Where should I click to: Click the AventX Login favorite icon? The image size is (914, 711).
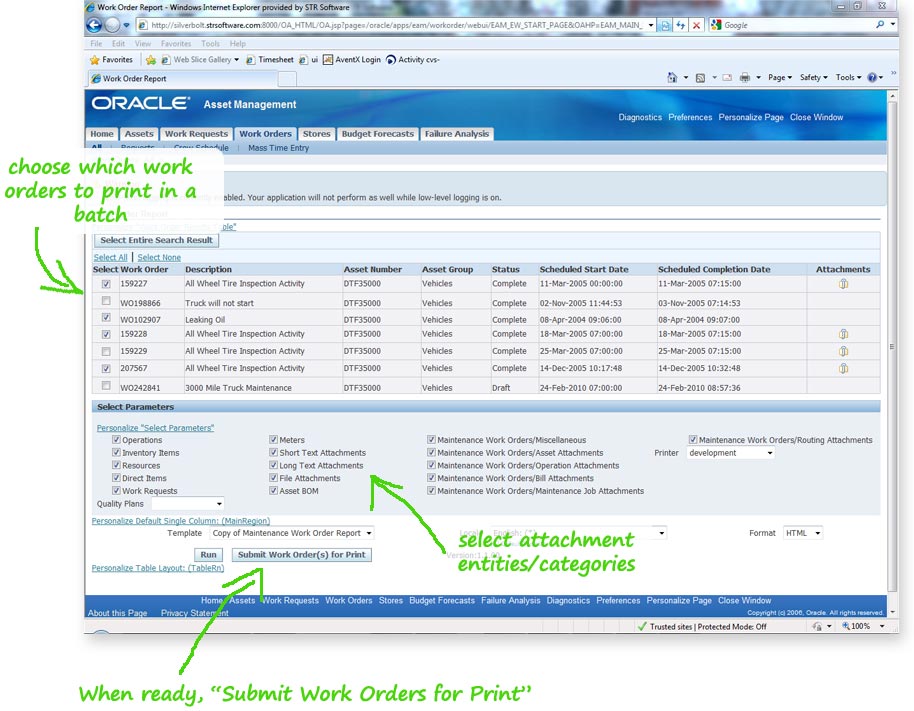pyautogui.click(x=328, y=59)
